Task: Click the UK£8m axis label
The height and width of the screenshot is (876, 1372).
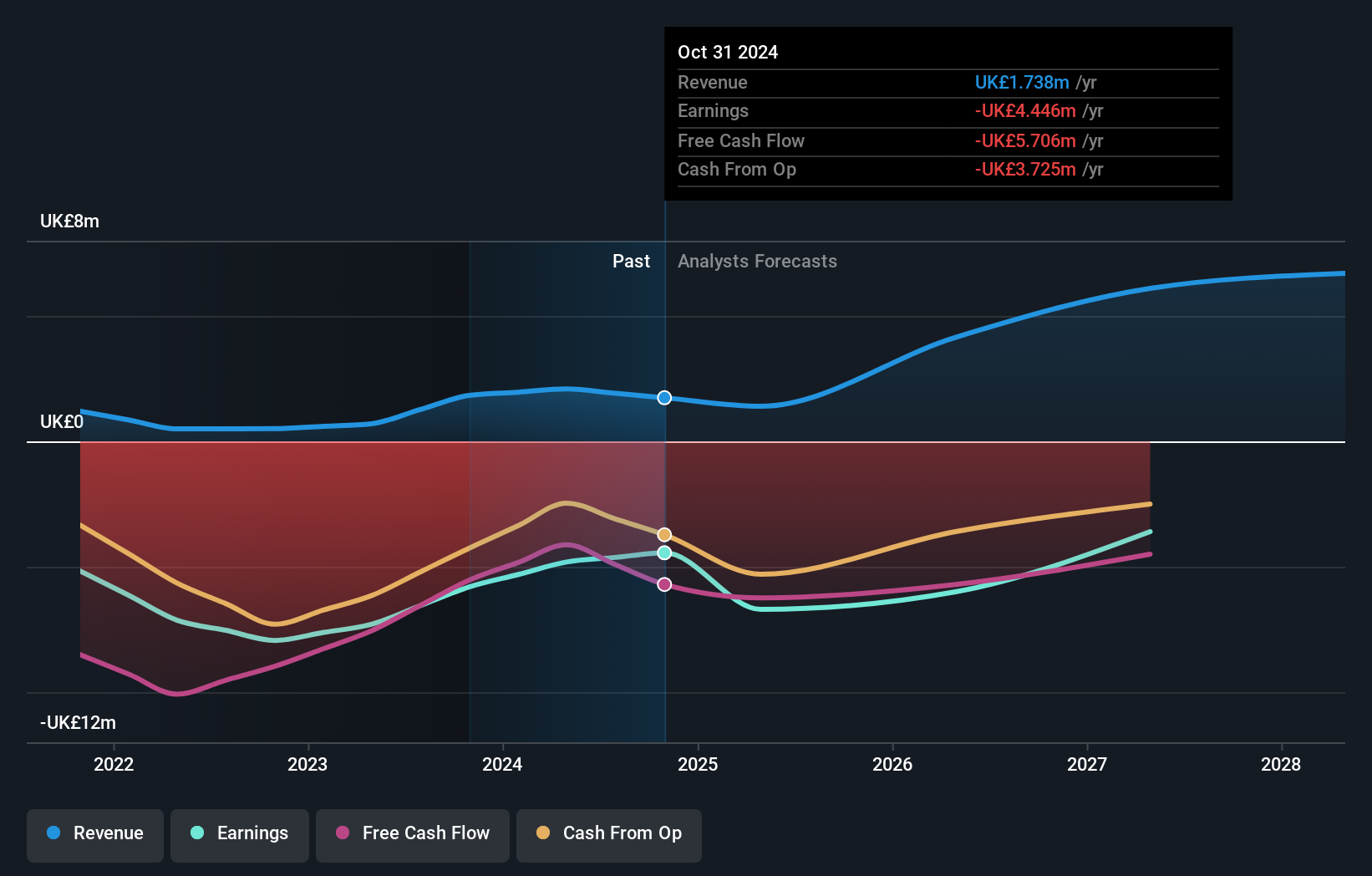Action: (70, 222)
